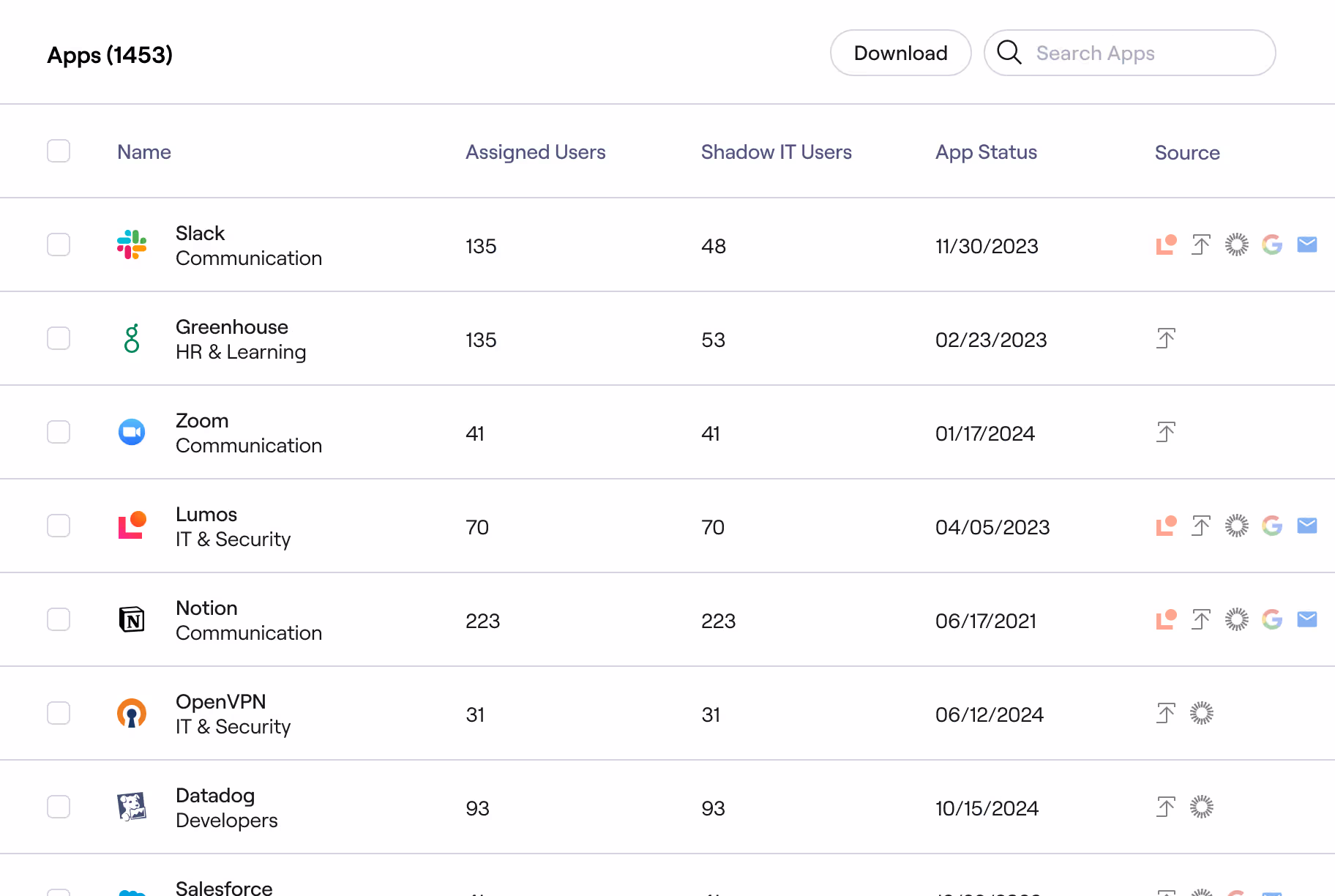1335x896 pixels.
Task: Check the Greenhouse row checkbox
Action: coord(59,338)
